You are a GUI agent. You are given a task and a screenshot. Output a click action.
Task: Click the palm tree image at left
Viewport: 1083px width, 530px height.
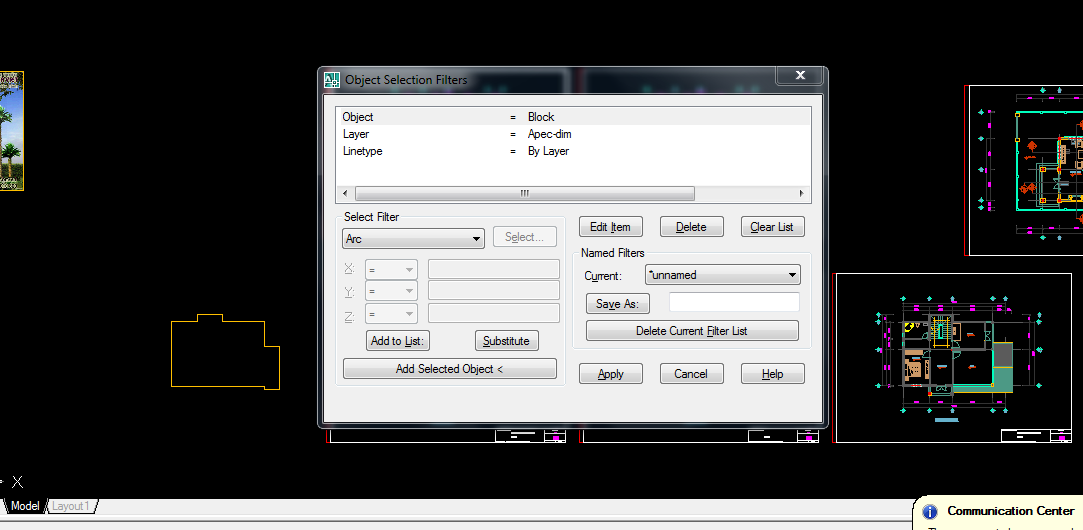pos(11,131)
